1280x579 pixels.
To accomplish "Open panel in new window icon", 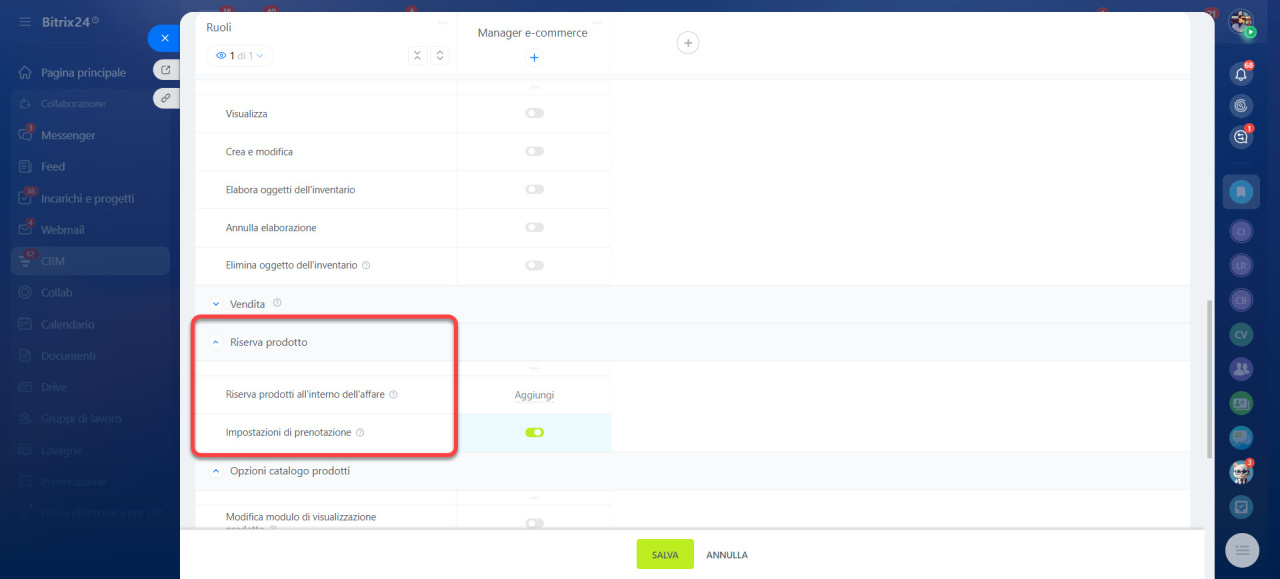I will pos(165,70).
